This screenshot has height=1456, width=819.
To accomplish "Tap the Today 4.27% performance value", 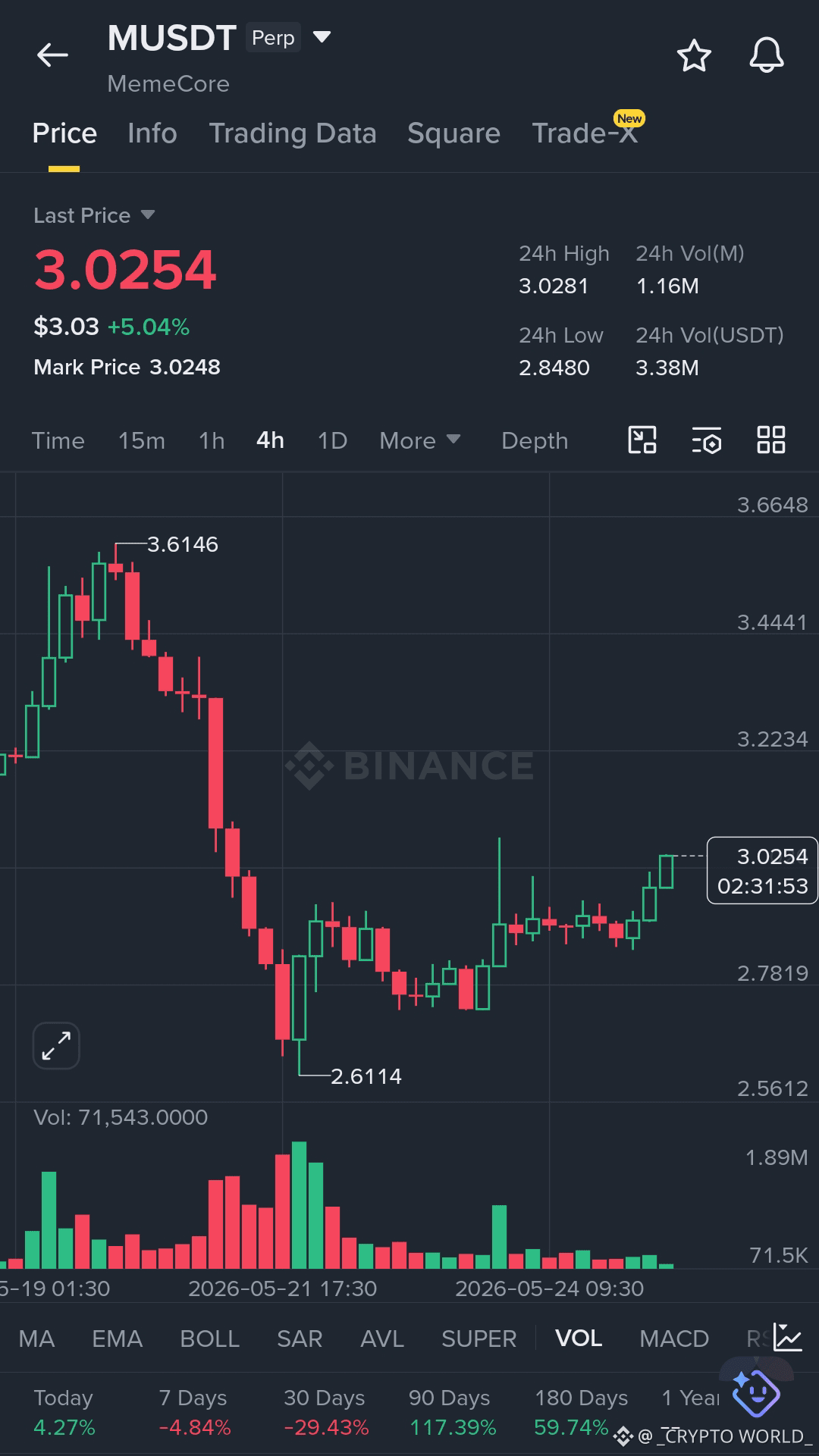I will 64,1427.
